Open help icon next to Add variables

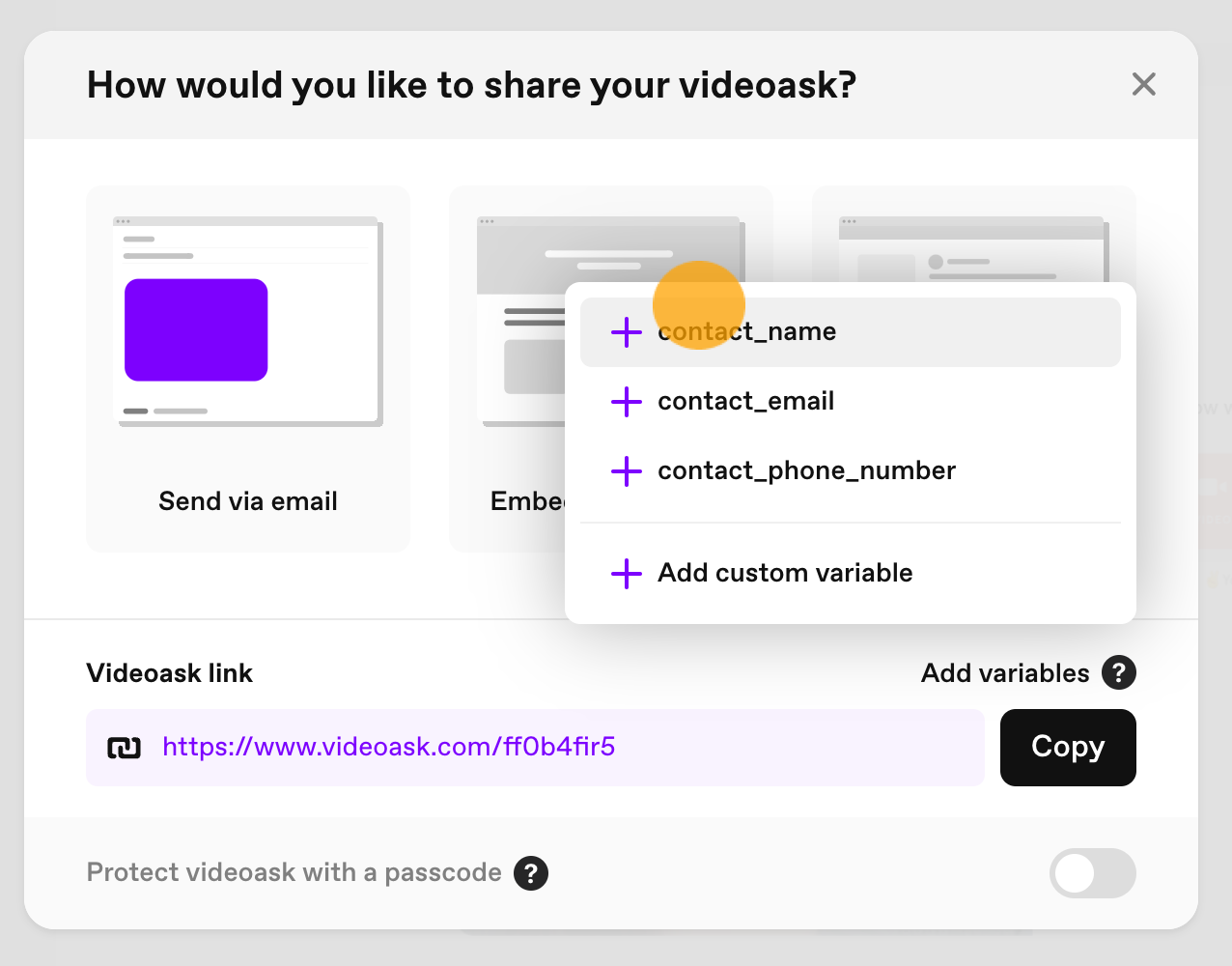coord(1119,672)
